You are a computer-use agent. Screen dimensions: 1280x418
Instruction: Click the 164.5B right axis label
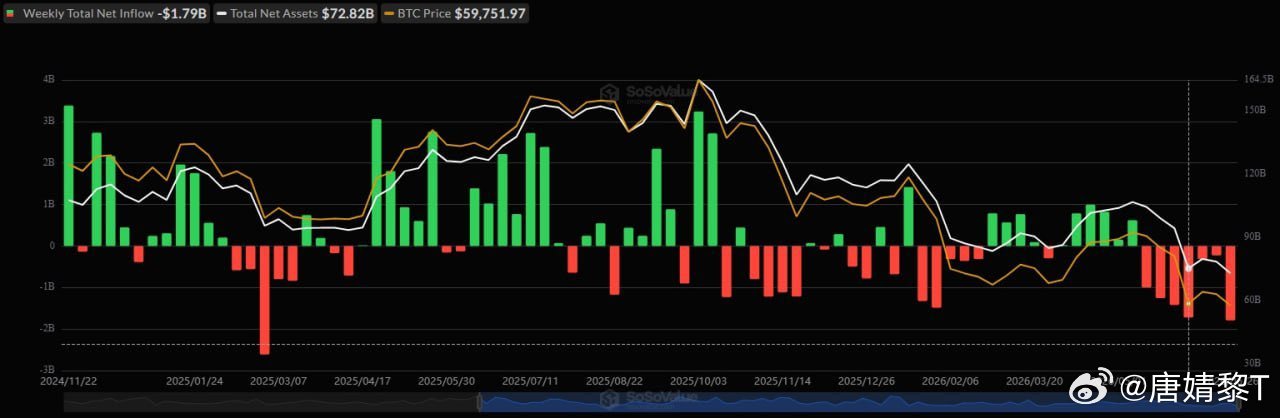[1259, 79]
